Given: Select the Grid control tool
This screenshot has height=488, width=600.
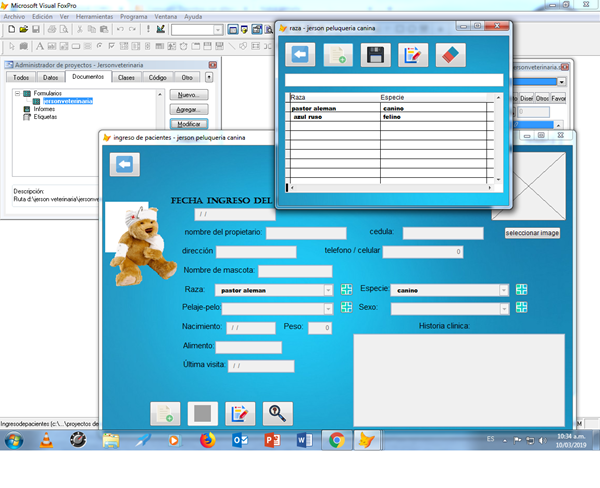Looking at the screenshot, I should coord(160,46).
